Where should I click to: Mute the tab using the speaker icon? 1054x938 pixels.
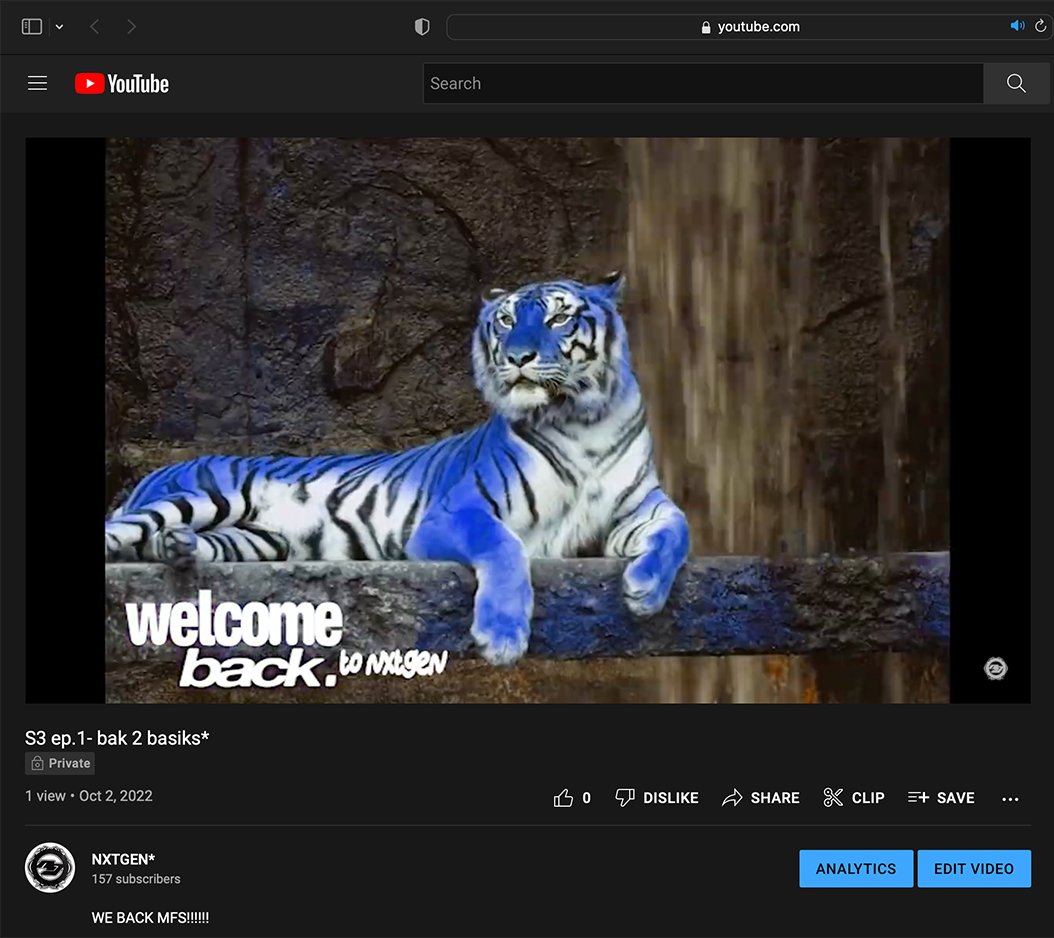[1017, 26]
